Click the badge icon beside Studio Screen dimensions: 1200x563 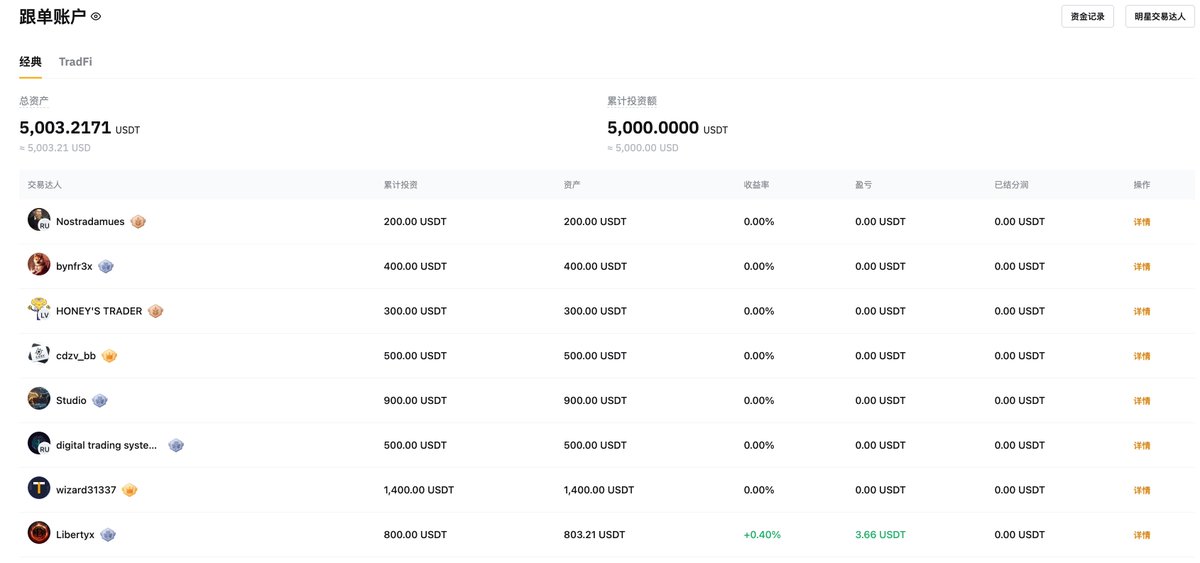(100, 400)
